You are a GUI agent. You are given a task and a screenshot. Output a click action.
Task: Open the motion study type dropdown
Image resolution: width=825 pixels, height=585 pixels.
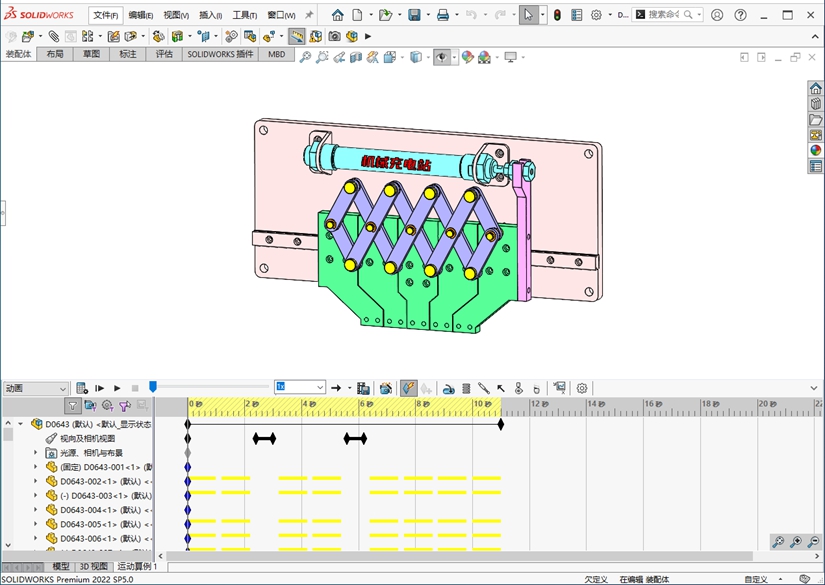click(x=62, y=388)
